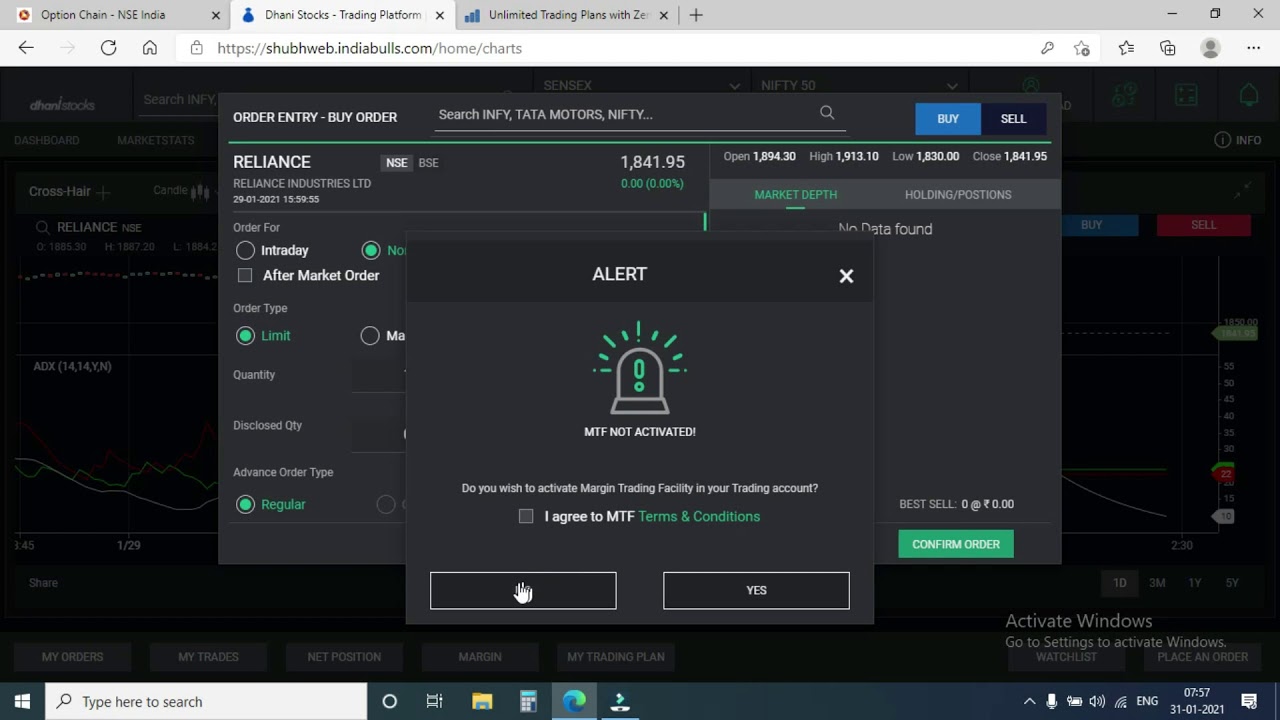Open the browser Collections icon
The image size is (1280, 720).
click(x=1167, y=48)
